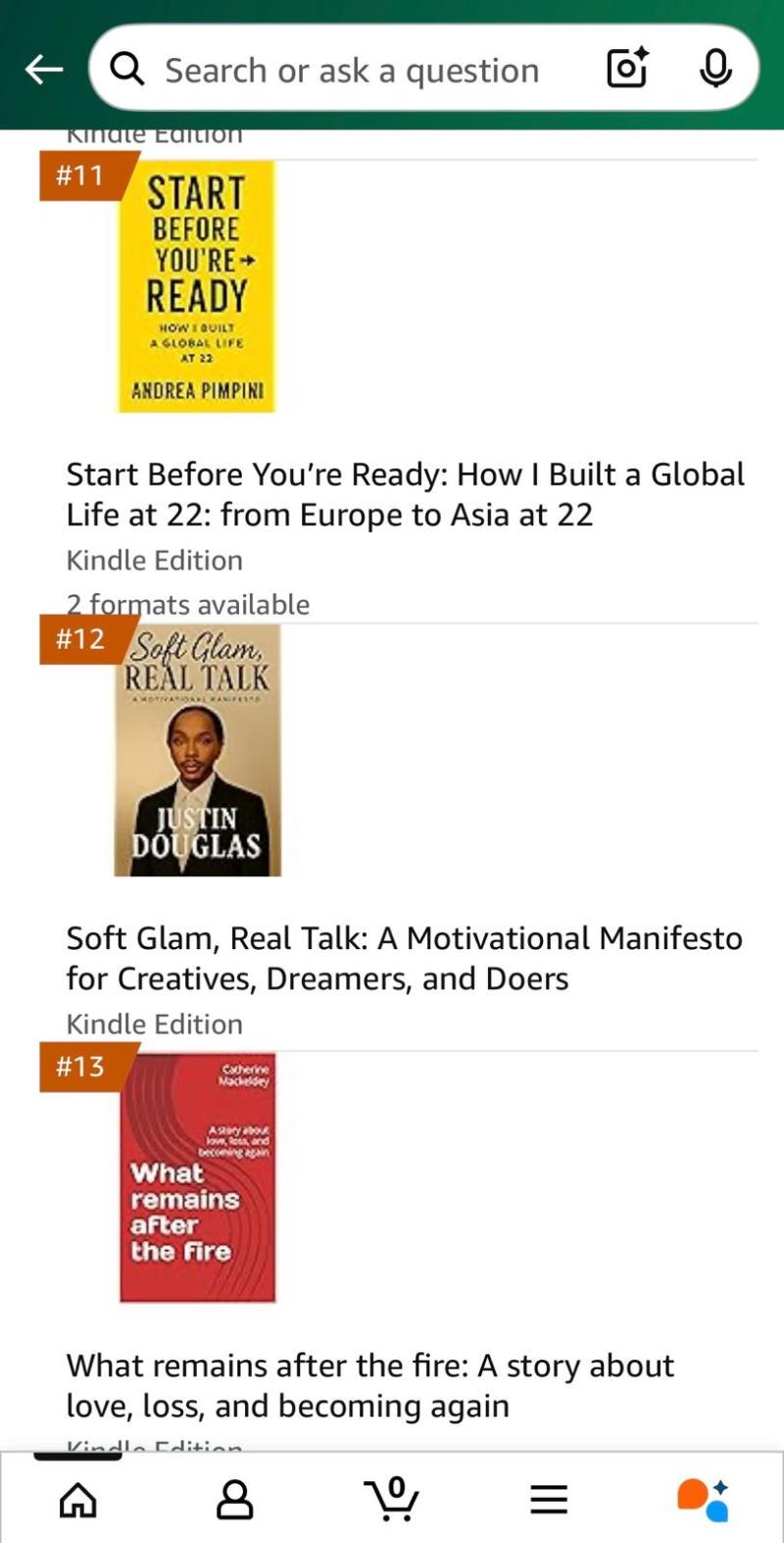Open the camera lens search icon
Screen dimensions: 784x1543
click(627, 69)
